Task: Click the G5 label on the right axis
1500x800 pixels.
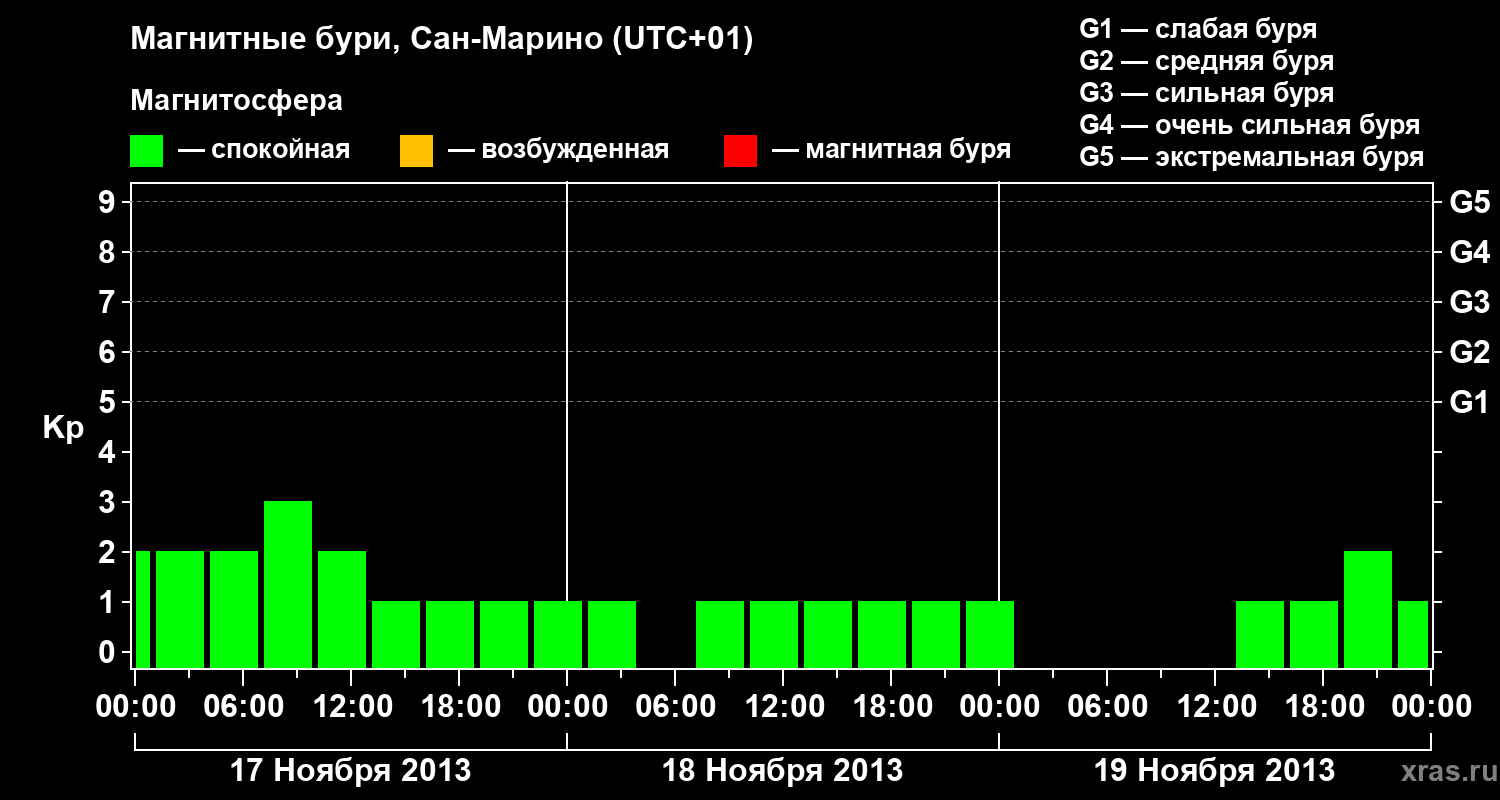Action: (x=1470, y=202)
